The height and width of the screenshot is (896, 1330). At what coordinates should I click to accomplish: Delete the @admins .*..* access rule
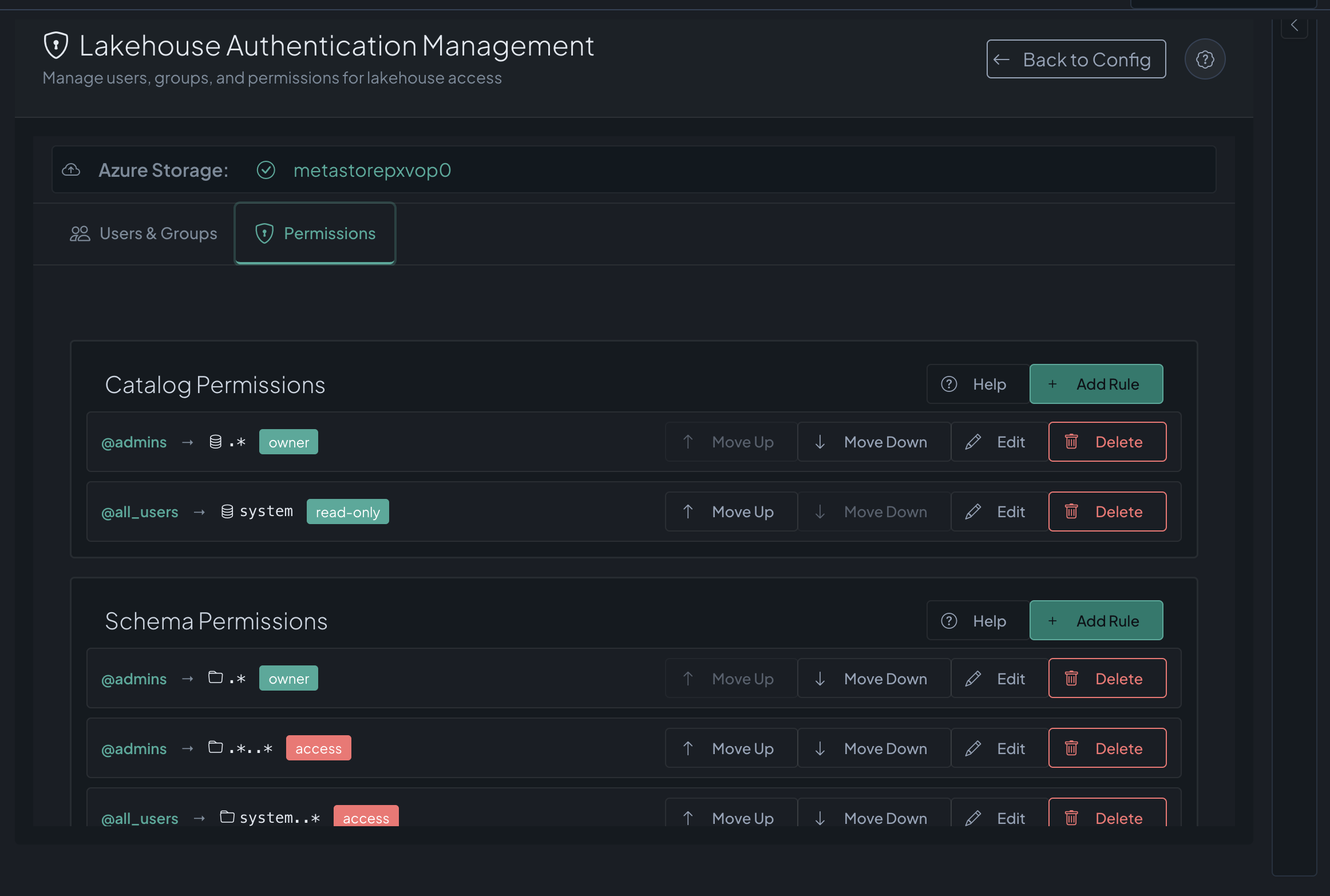[x=1107, y=748]
